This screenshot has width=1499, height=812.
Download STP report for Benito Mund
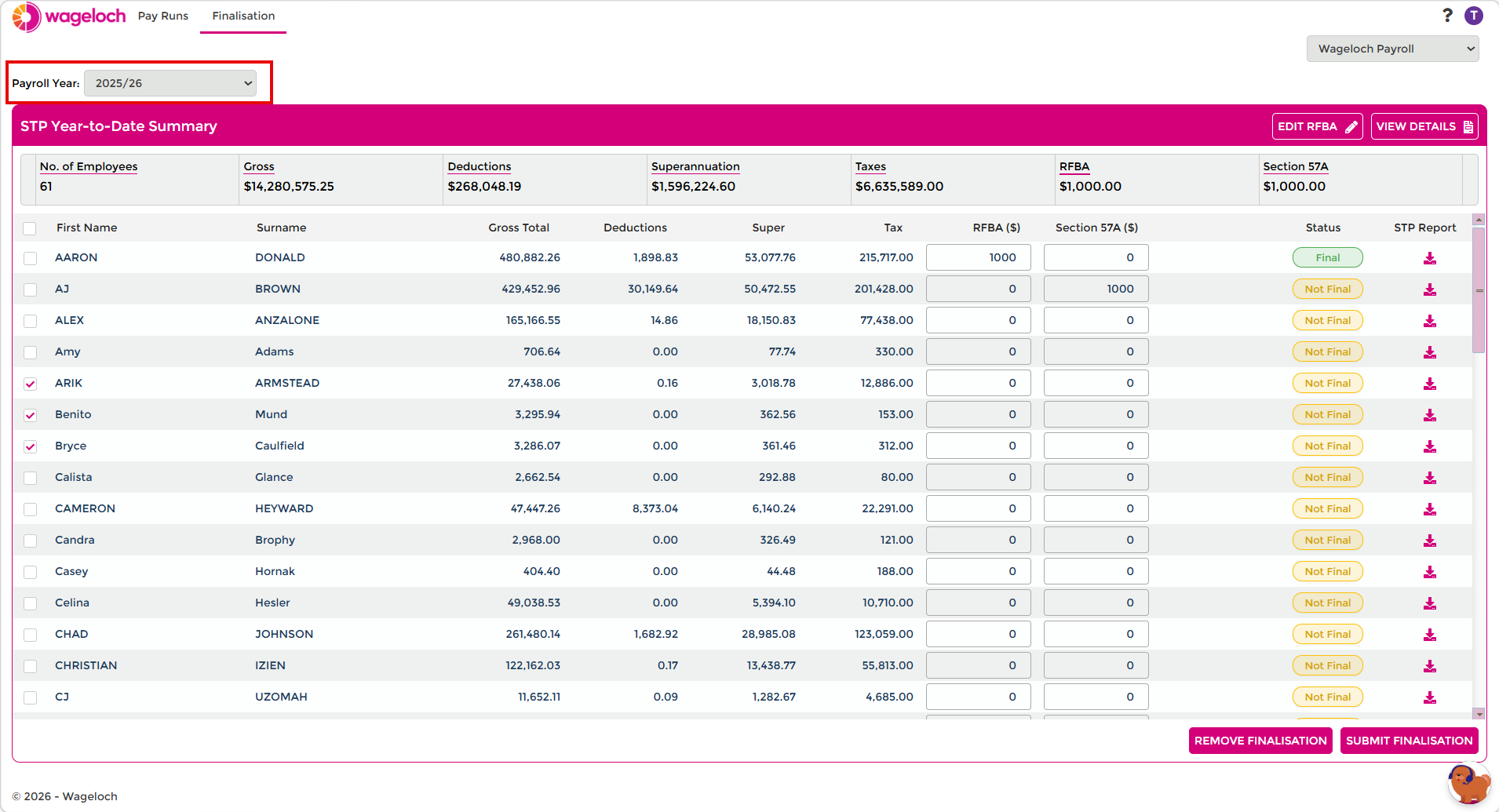tap(1430, 415)
